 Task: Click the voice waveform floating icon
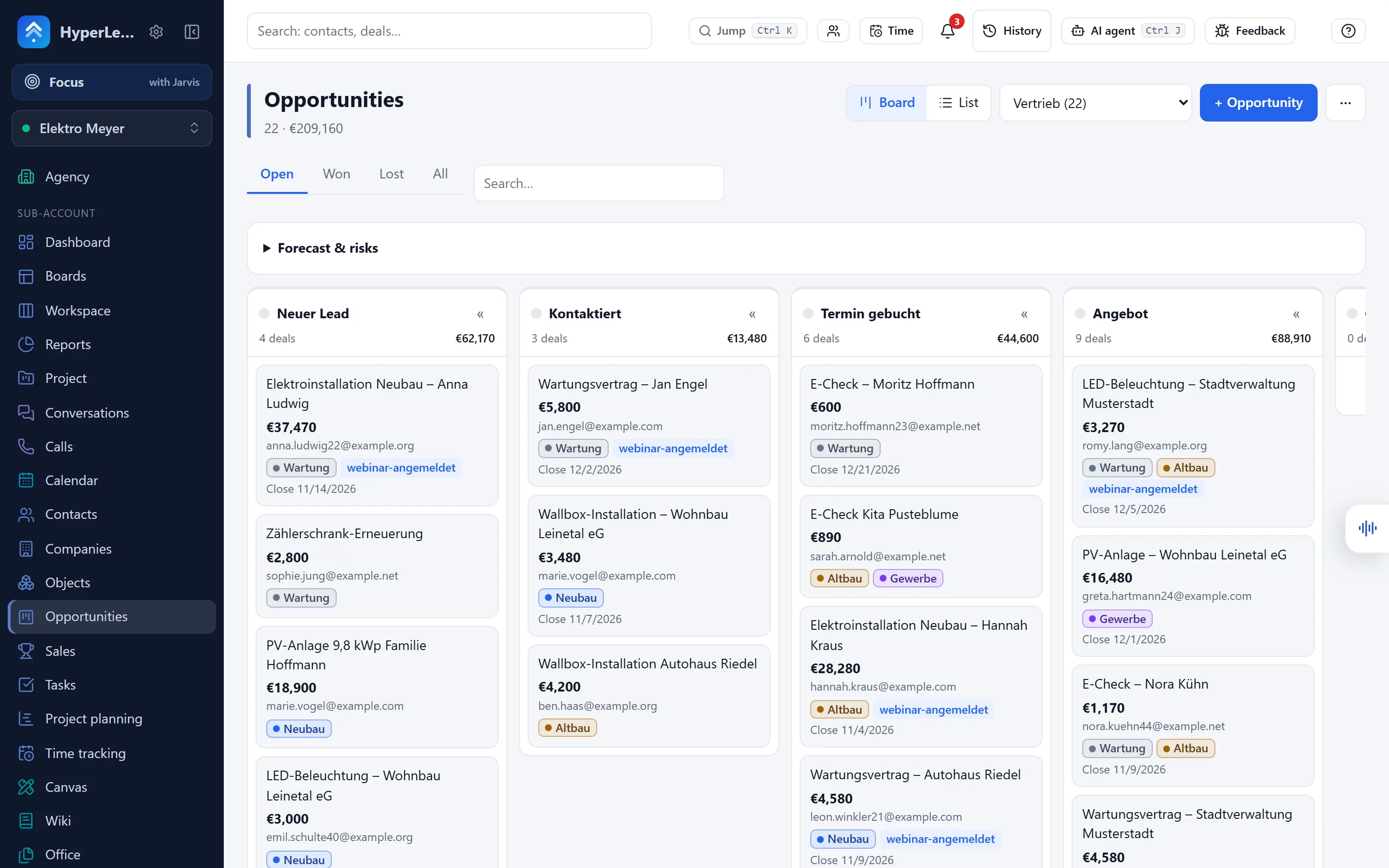1368,528
